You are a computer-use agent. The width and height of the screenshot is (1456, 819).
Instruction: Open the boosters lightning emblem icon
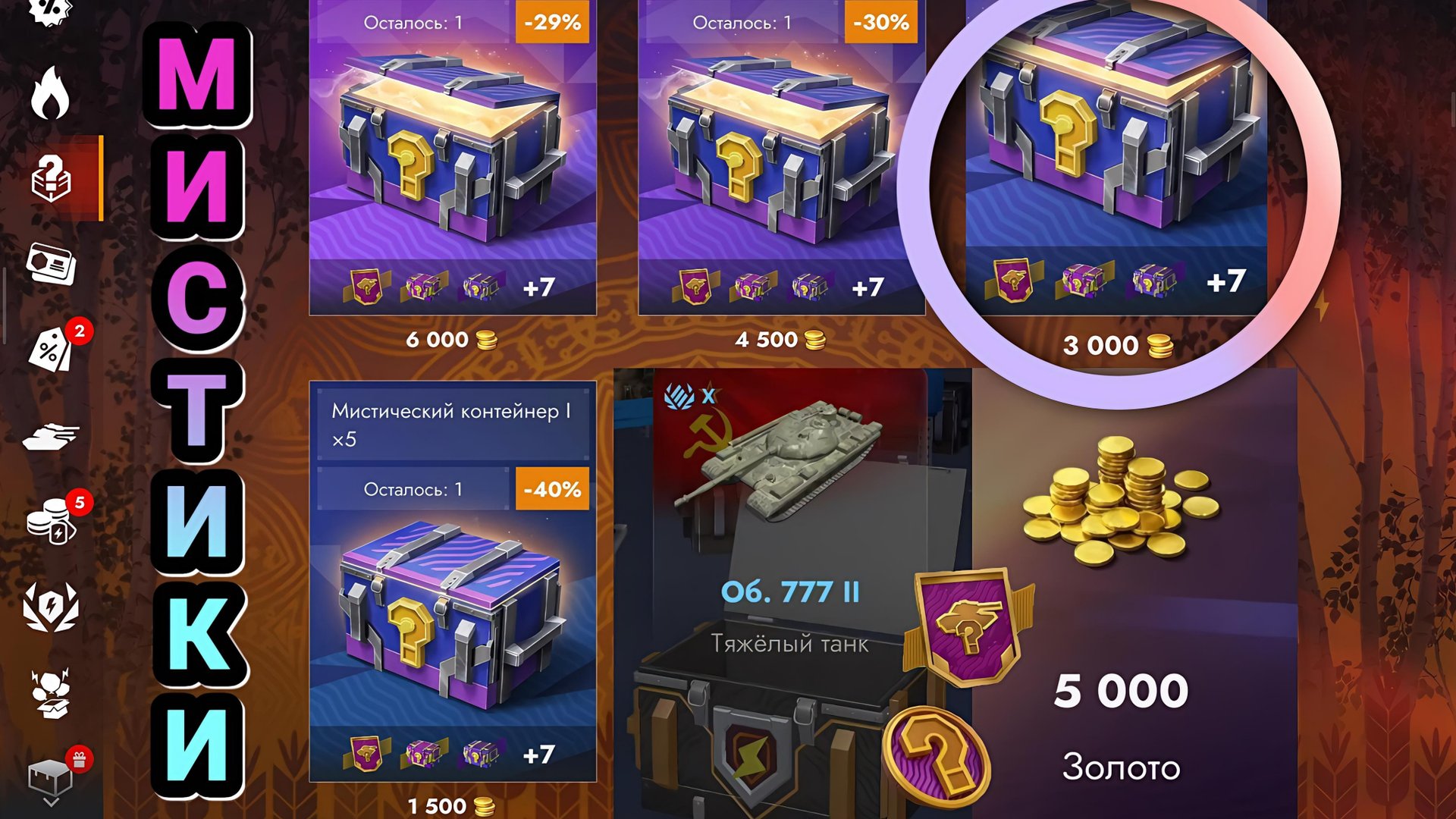[x=50, y=607]
